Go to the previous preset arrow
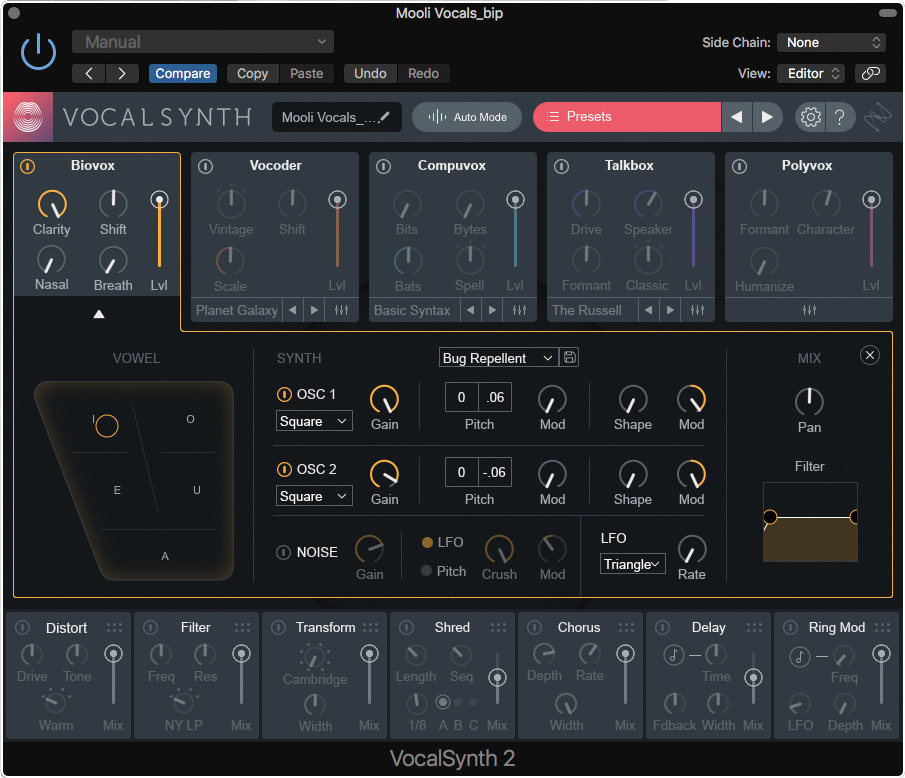Screen dimensions: 905x778 [x=736, y=117]
